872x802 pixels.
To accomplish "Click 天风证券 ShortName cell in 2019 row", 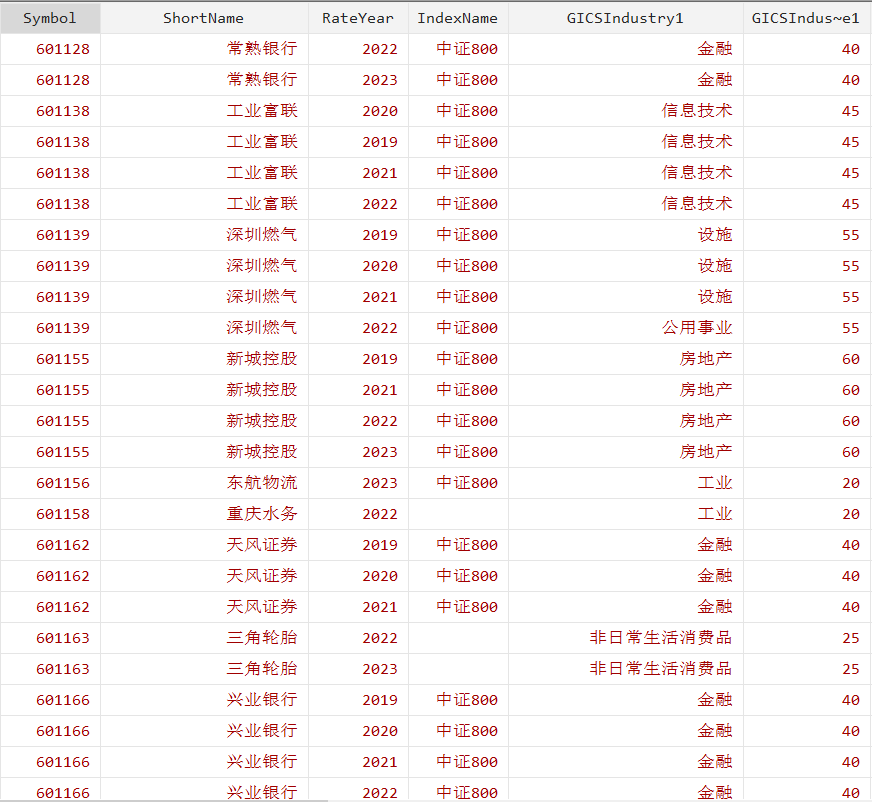I will coord(204,545).
